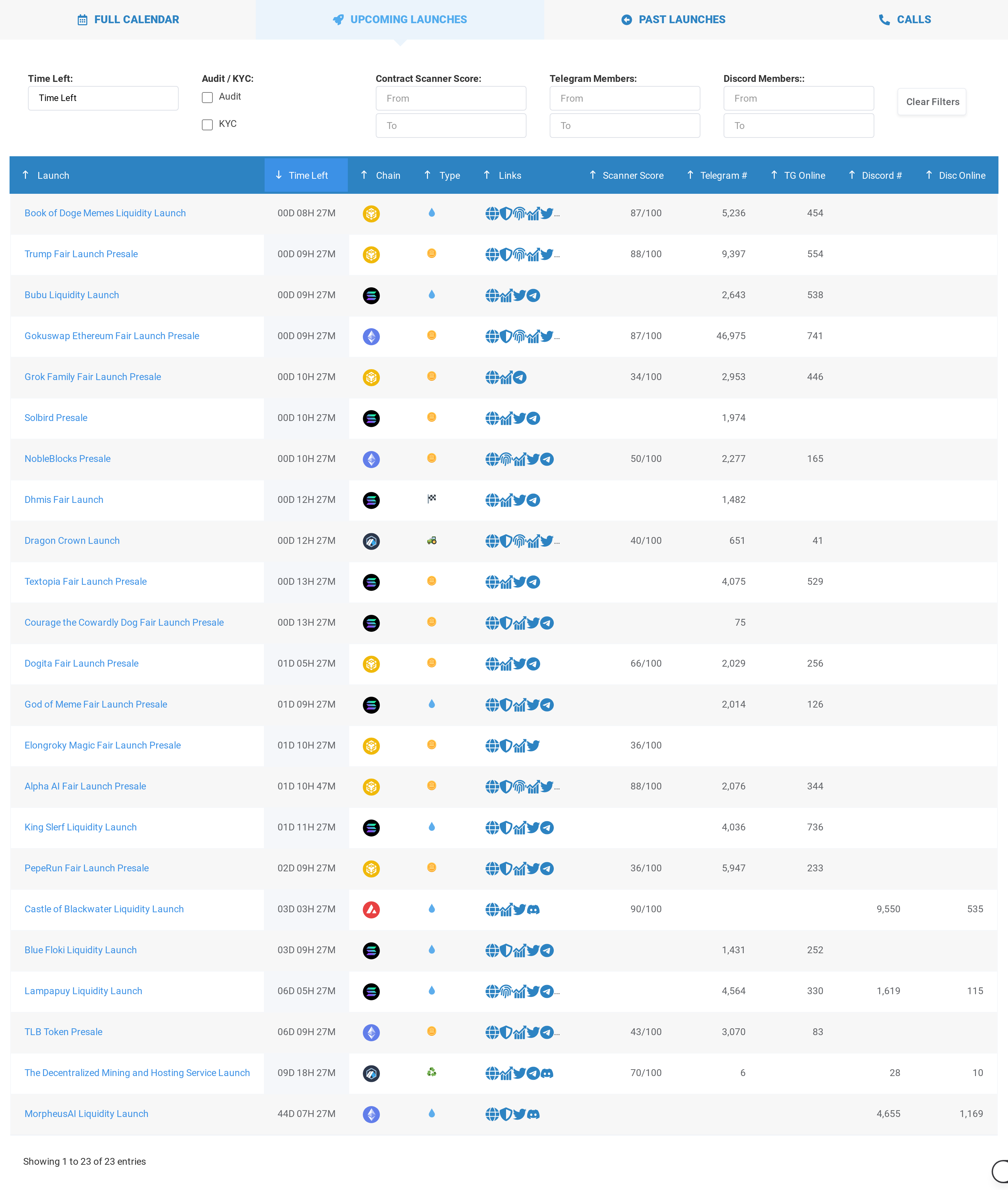Screen dimensions: 1008x1190
Task: Open shield audit icon for Trump Fair Launch Presale
Action: 506,255
